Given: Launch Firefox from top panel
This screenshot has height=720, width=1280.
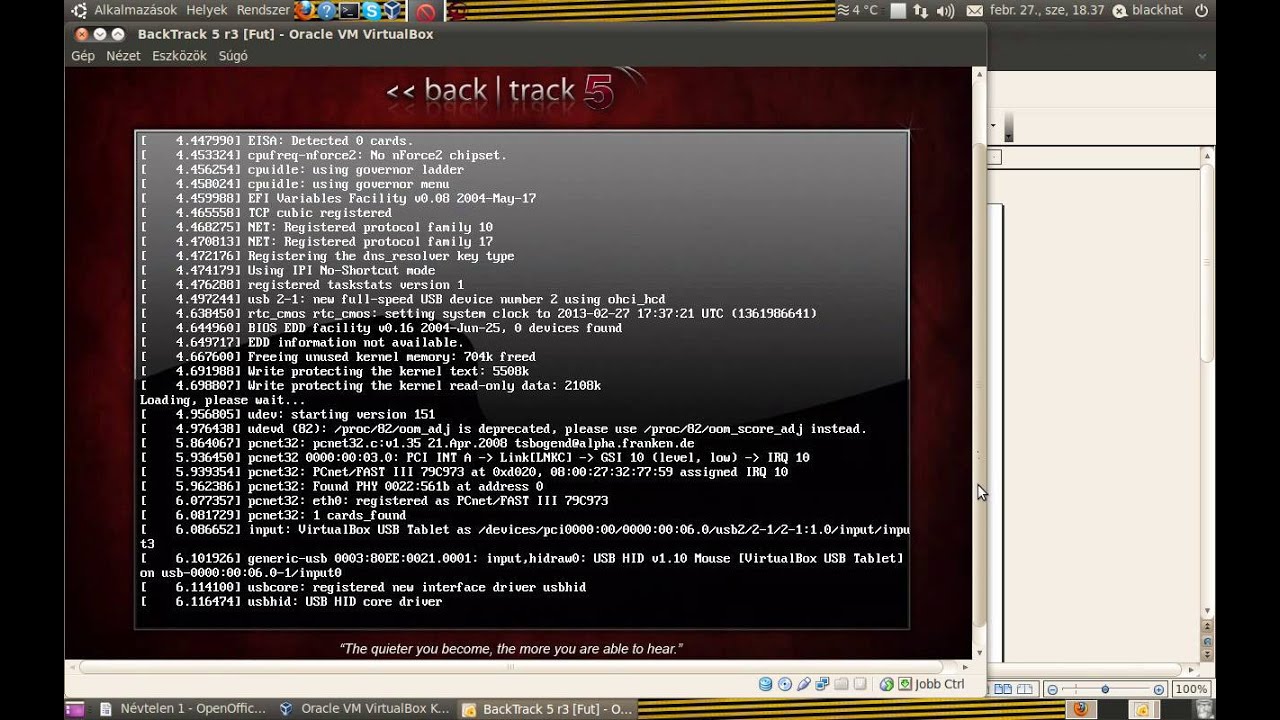Looking at the screenshot, I should (x=305, y=11).
